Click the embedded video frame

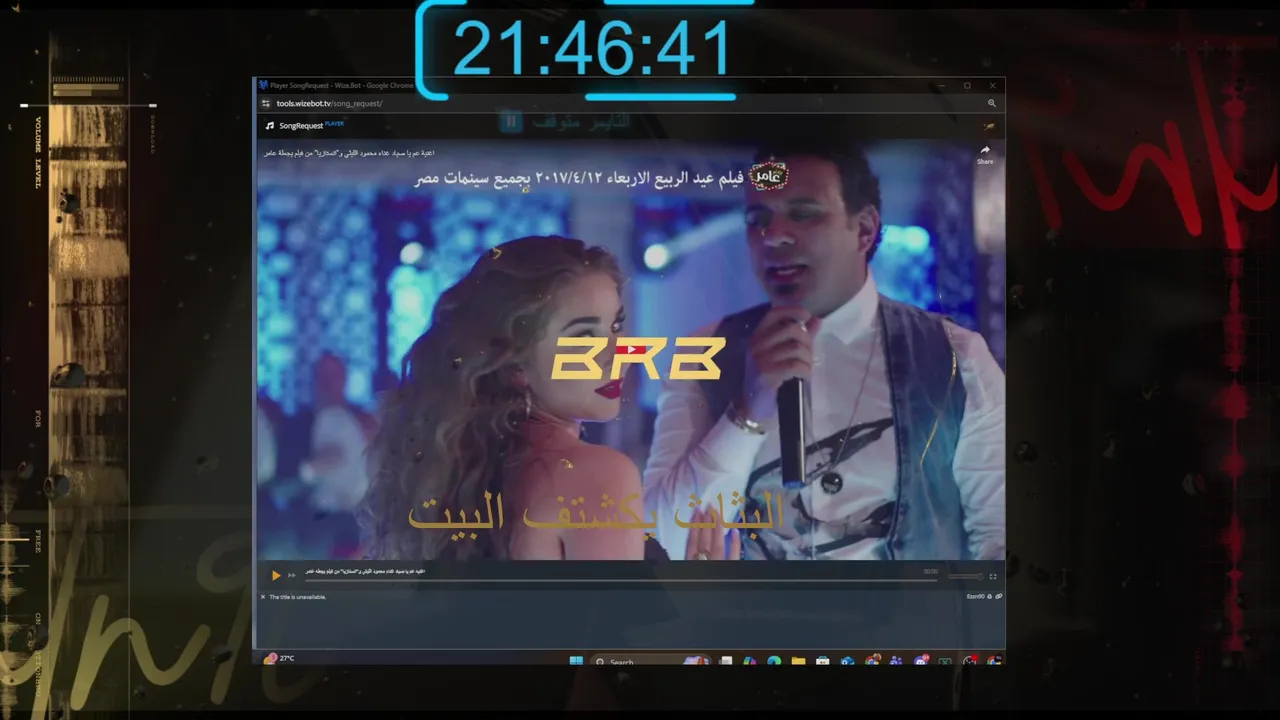click(x=631, y=350)
